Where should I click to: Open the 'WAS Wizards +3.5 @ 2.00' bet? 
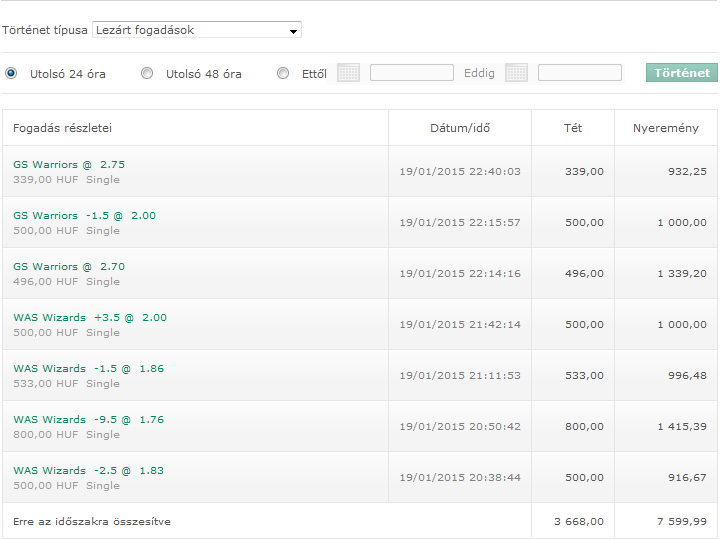coord(90,318)
